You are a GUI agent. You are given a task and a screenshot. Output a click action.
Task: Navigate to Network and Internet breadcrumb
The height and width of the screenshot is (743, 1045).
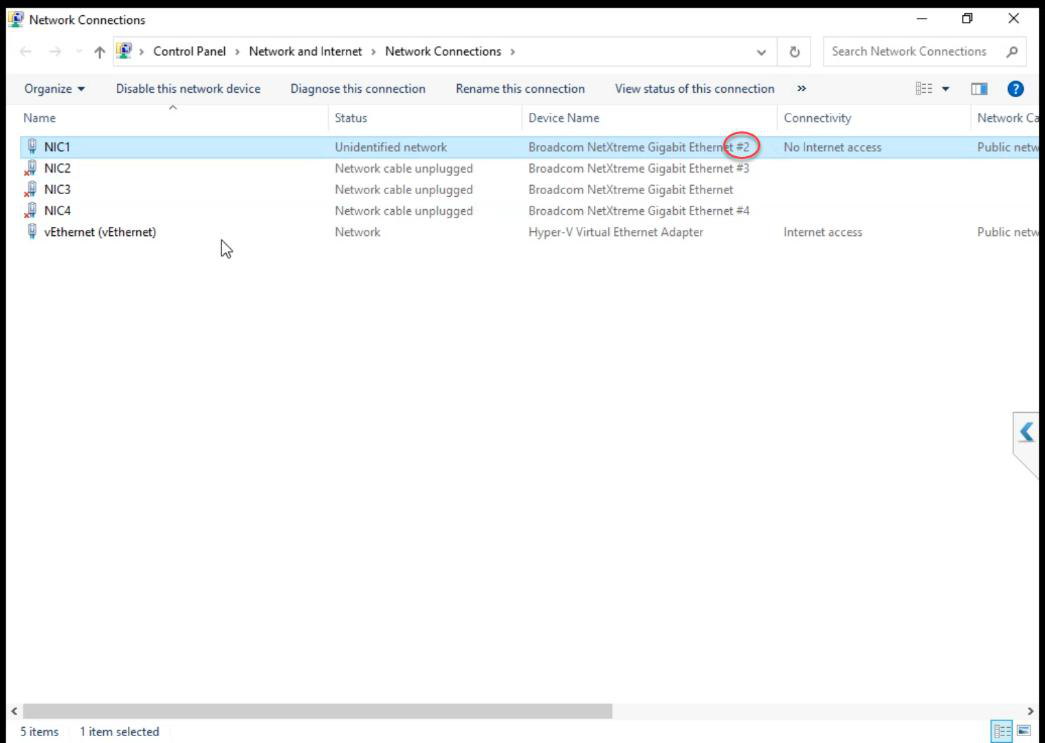(305, 51)
